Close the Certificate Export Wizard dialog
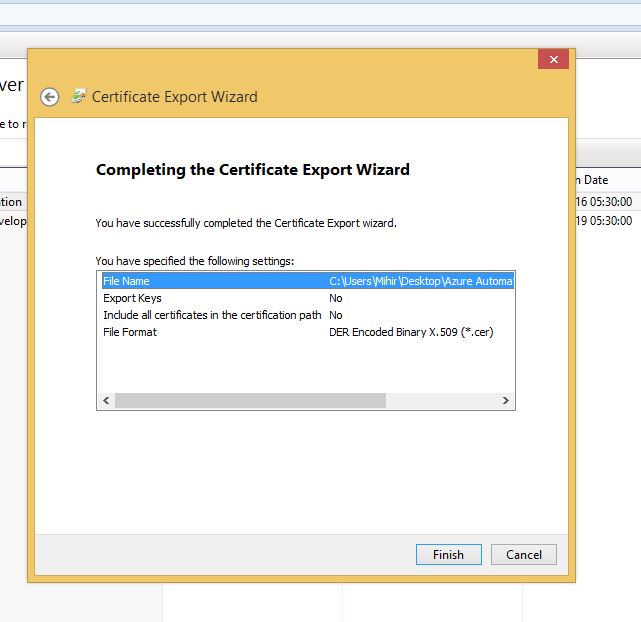 (x=553, y=59)
